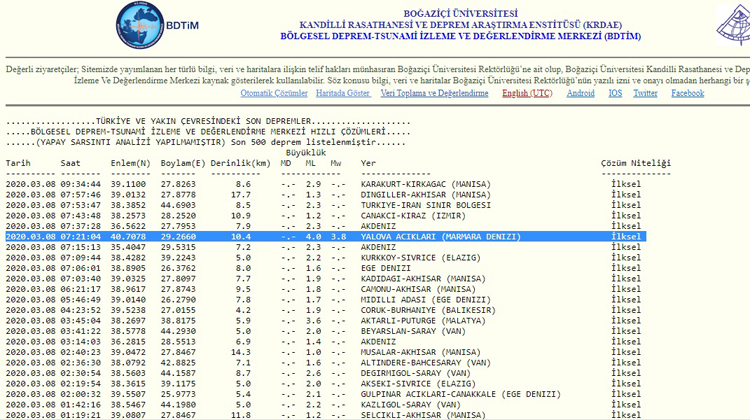This screenshot has height=420, width=750.
Task: Click the Saat column header
Action: click(70, 163)
